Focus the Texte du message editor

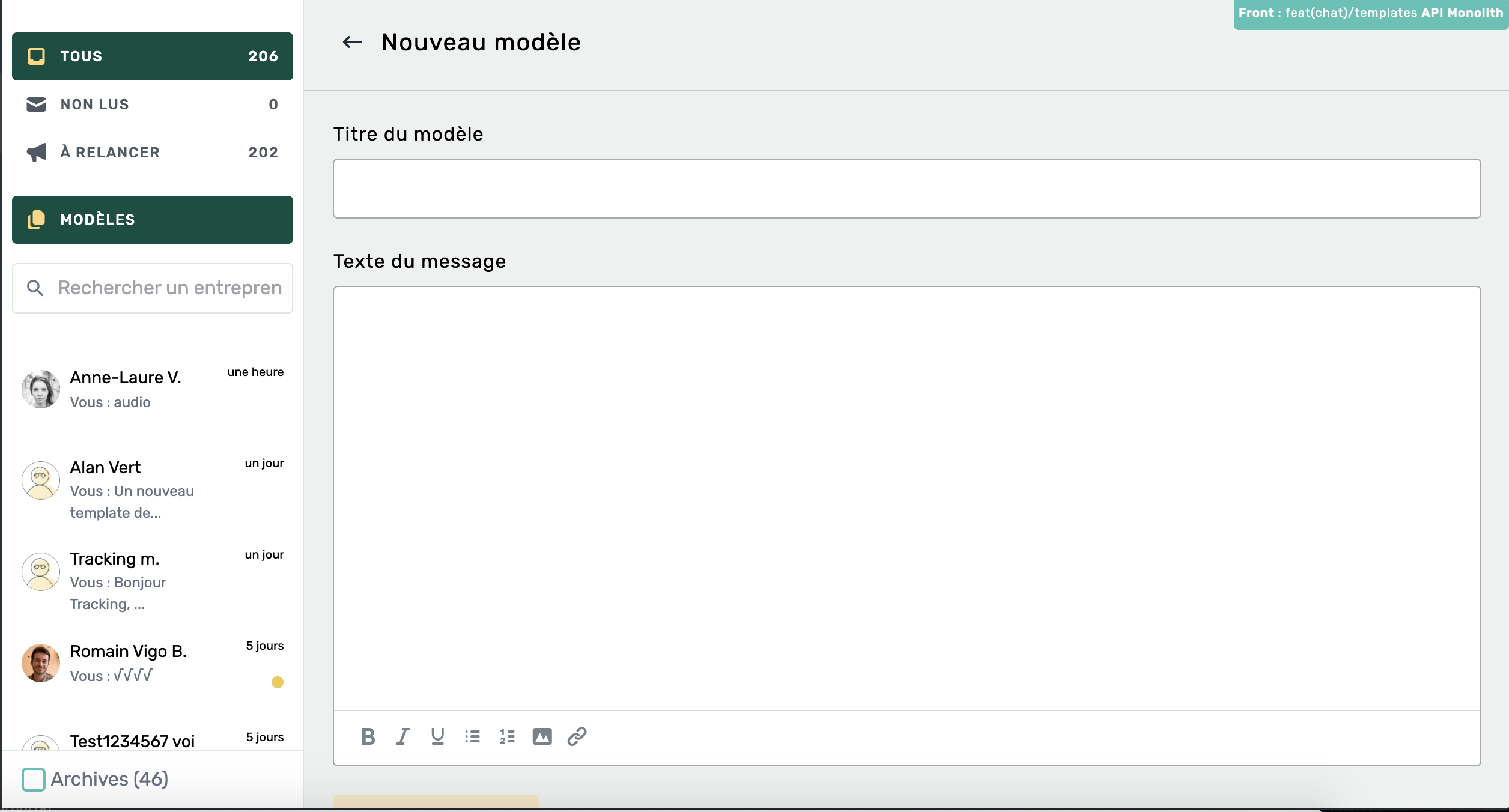click(x=906, y=498)
